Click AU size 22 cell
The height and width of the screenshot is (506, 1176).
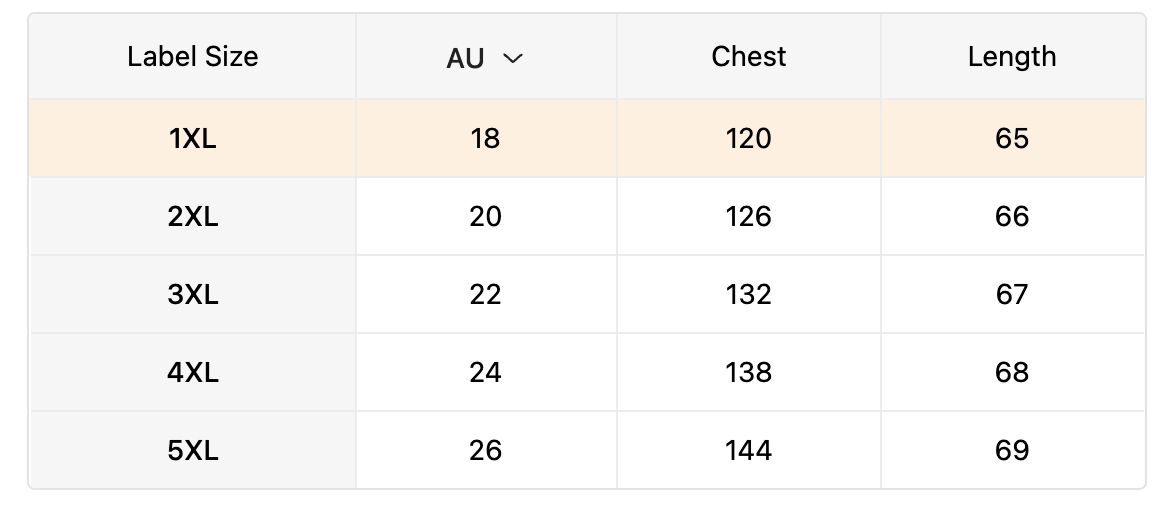click(485, 294)
